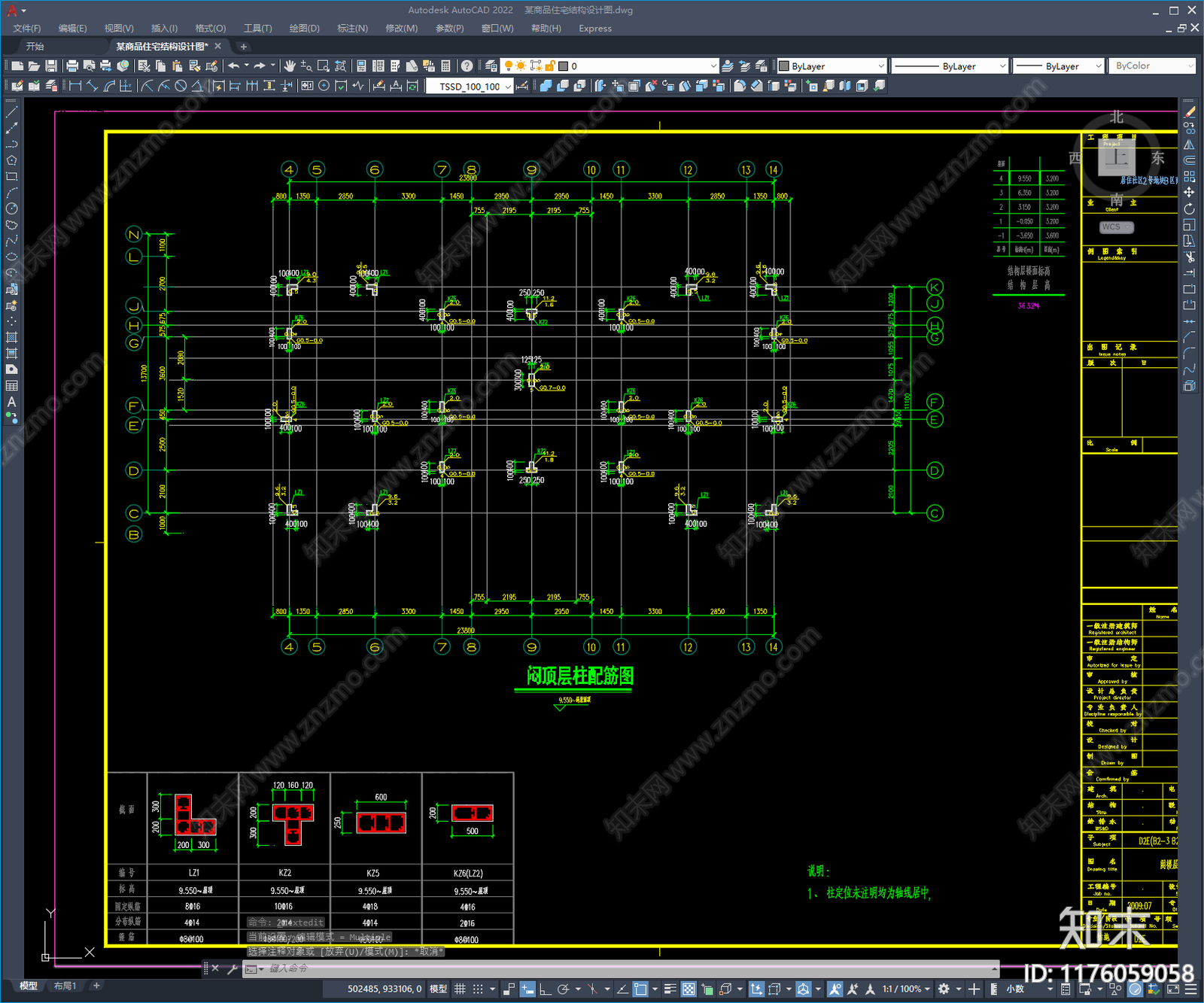Image resolution: width=1204 pixels, height=1003 pixels.
Task: Click the 模型 model space button in status bar
Action: [439, 989]
